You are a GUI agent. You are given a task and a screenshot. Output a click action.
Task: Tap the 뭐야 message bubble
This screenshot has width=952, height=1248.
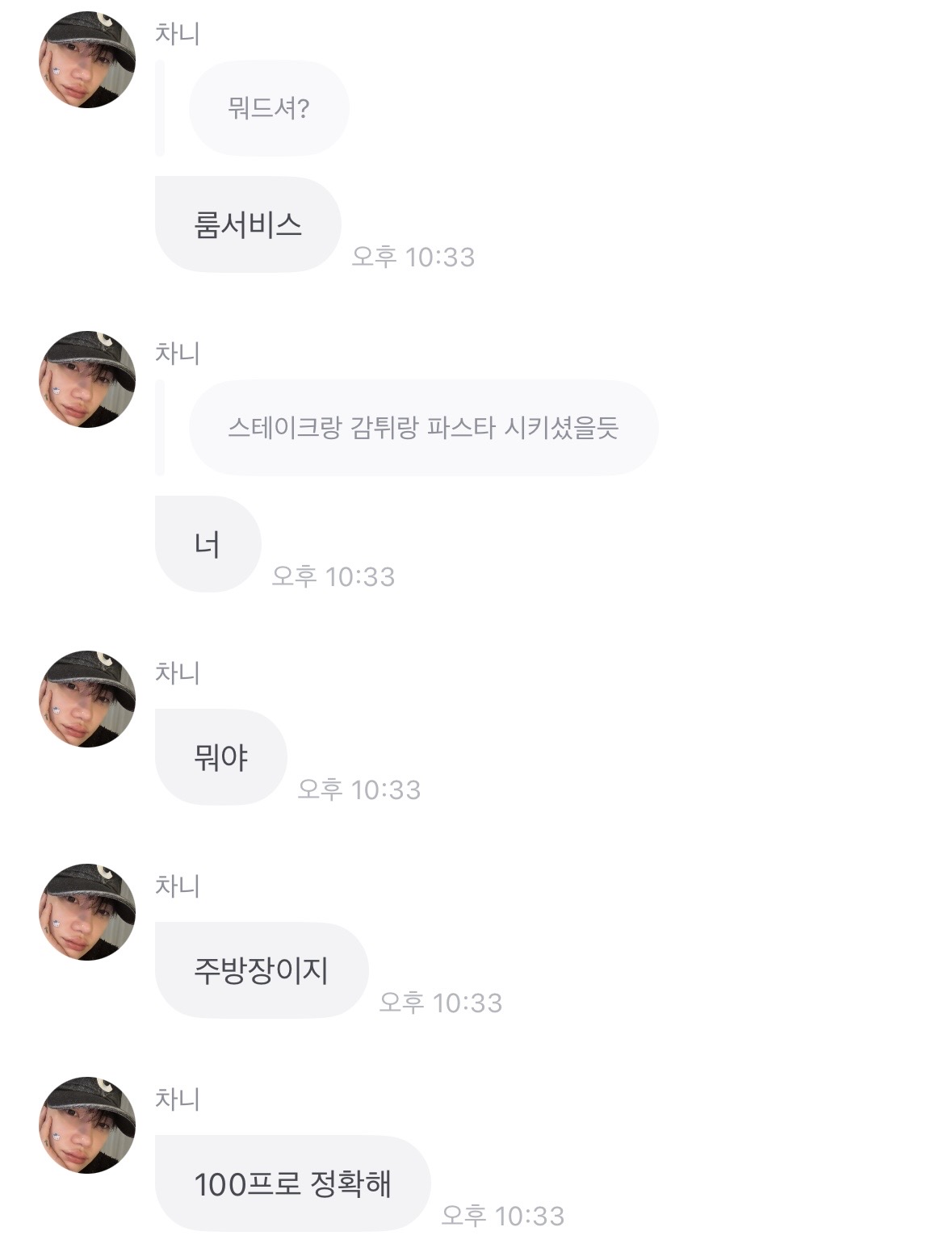221,757
